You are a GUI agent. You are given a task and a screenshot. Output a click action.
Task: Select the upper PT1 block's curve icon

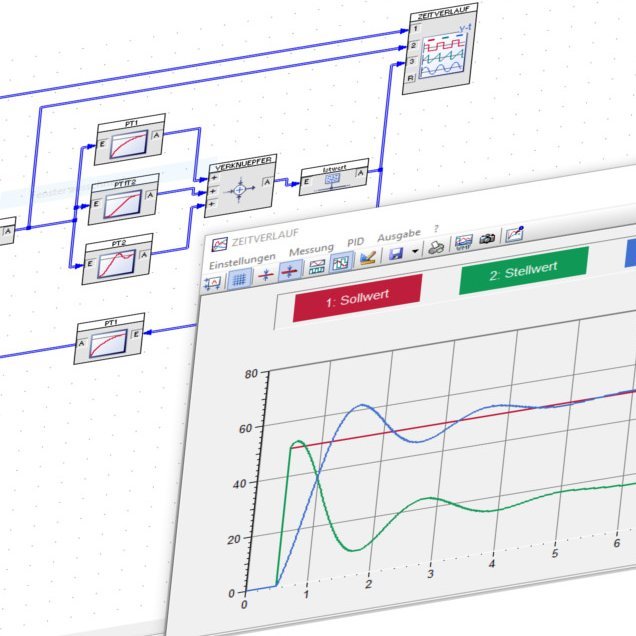tap(129, 145)
